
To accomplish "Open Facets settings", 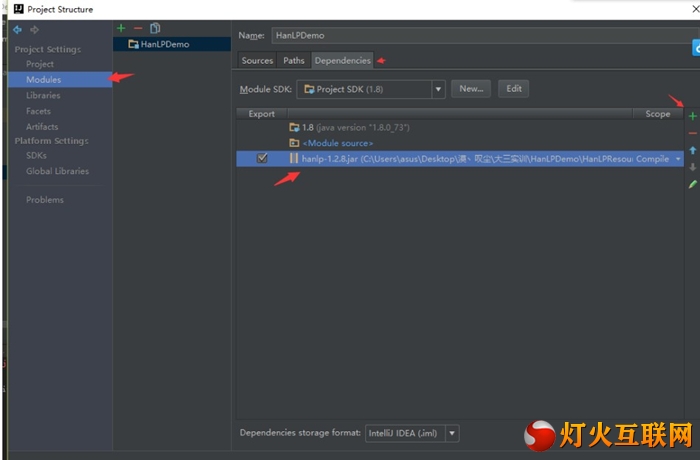I will coord(38,111).
